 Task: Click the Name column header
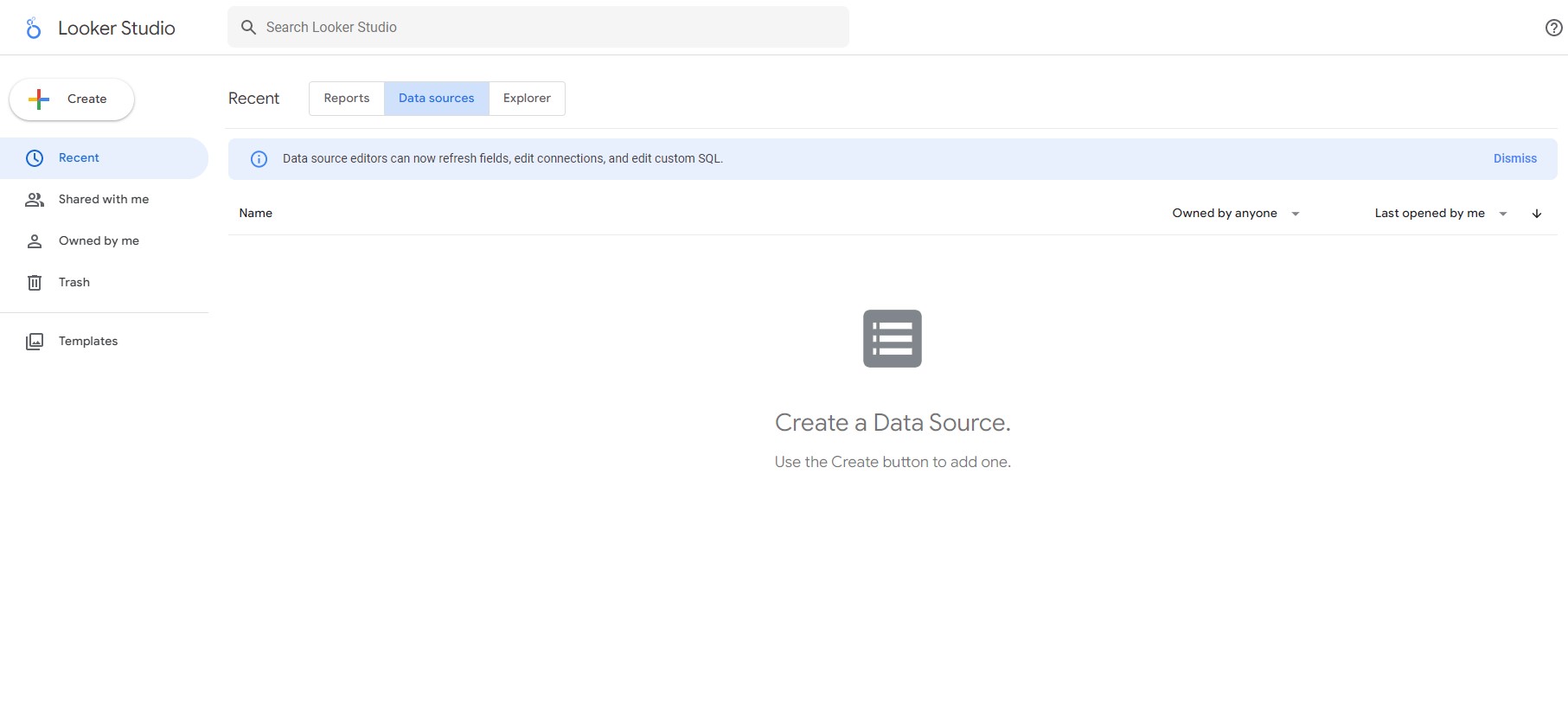(x=256, y=214)
